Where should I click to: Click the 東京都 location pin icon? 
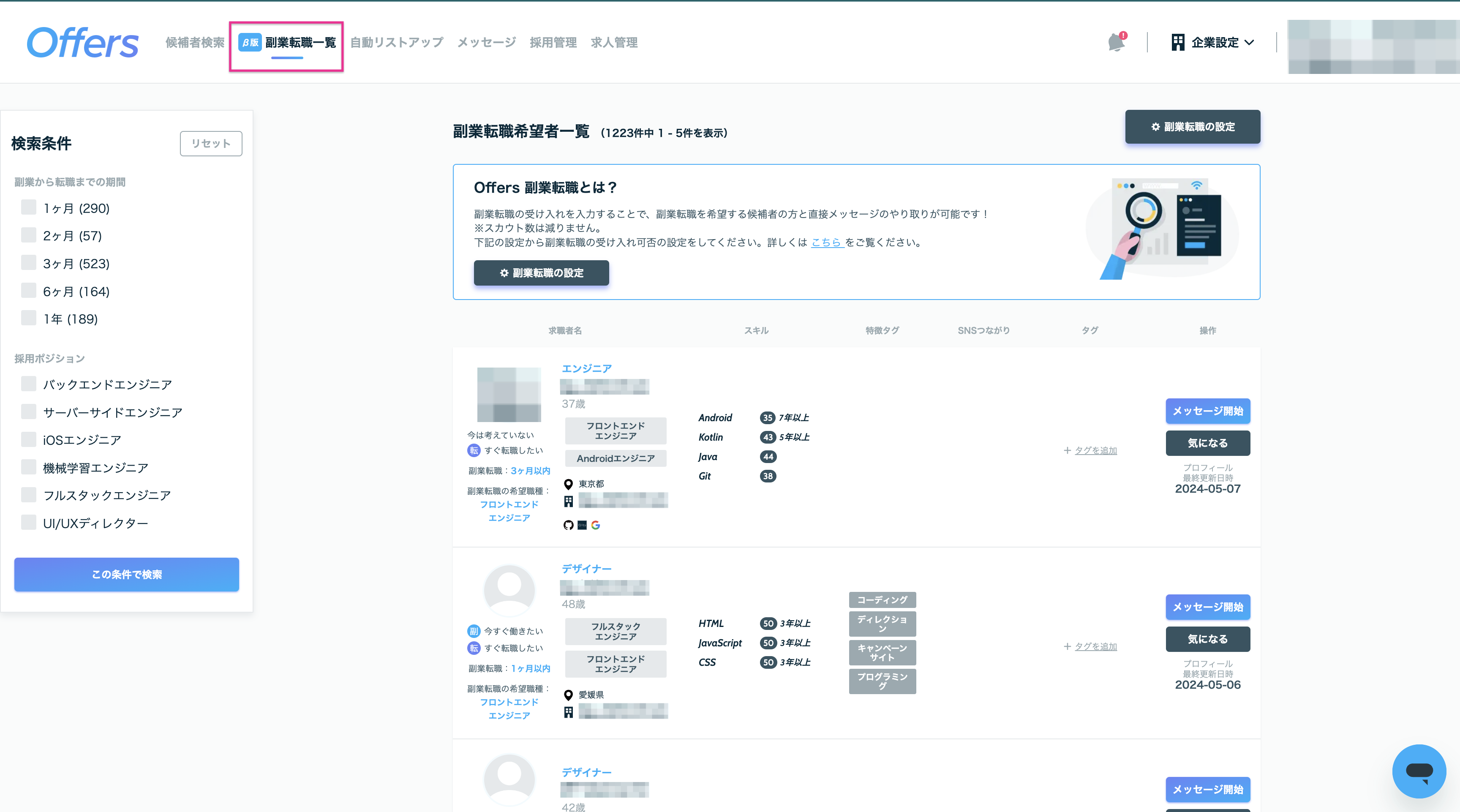[x=568, y=484]
